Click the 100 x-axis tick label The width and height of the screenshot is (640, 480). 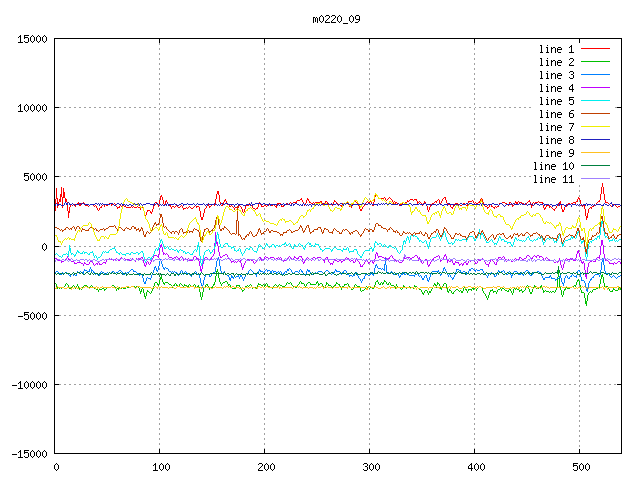click(x=160, y=467)
